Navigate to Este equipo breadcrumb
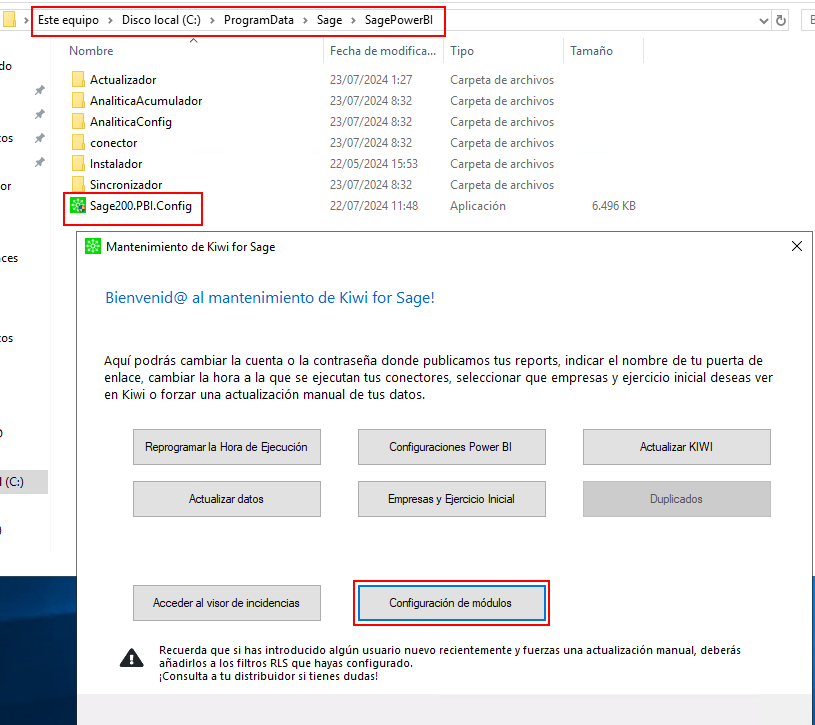This screenshot has width=815, height=725. (x=68, y=20)
